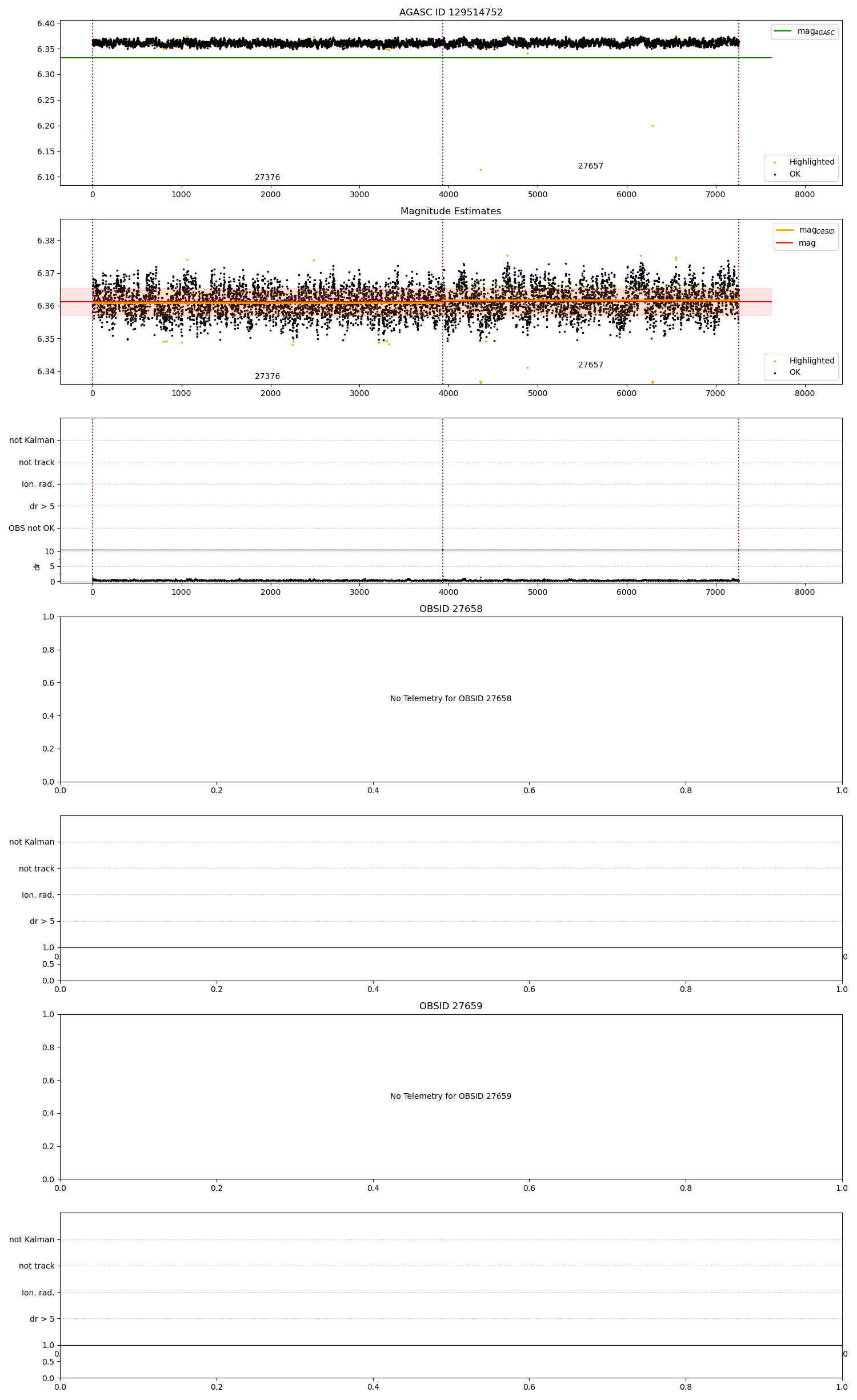Select the "OBSID 27658" panel title
Image resolution: width=857 pixels, height=1400 pixels.
click(x=451, y=609)
